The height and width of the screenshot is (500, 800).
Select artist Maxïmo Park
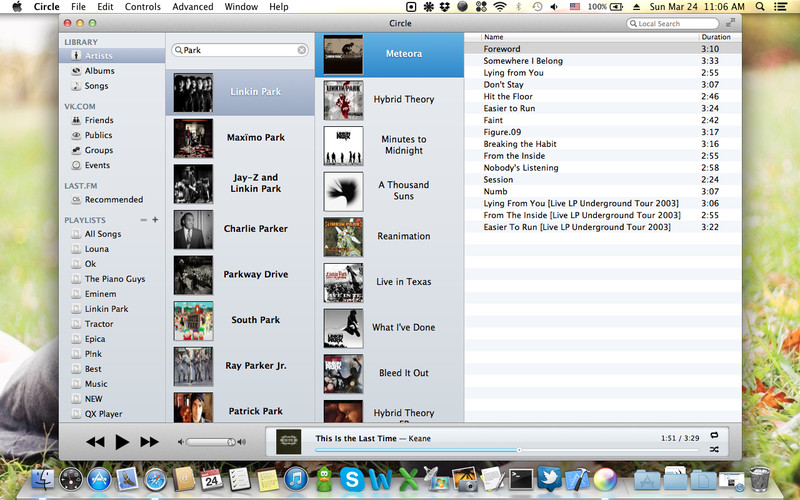(x=240, y=138)
